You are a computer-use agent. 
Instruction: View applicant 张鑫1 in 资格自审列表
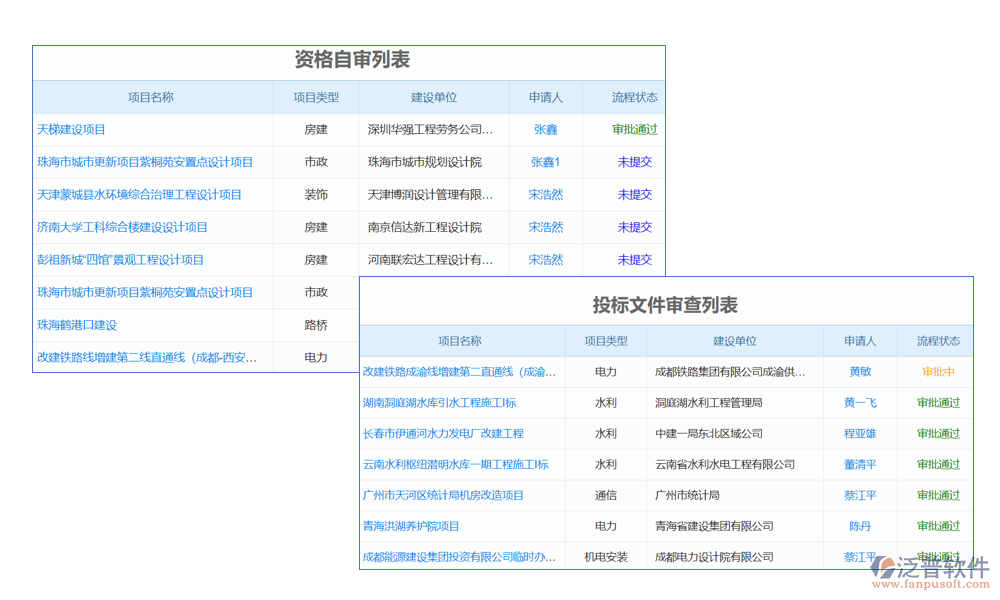click(545, 162)
